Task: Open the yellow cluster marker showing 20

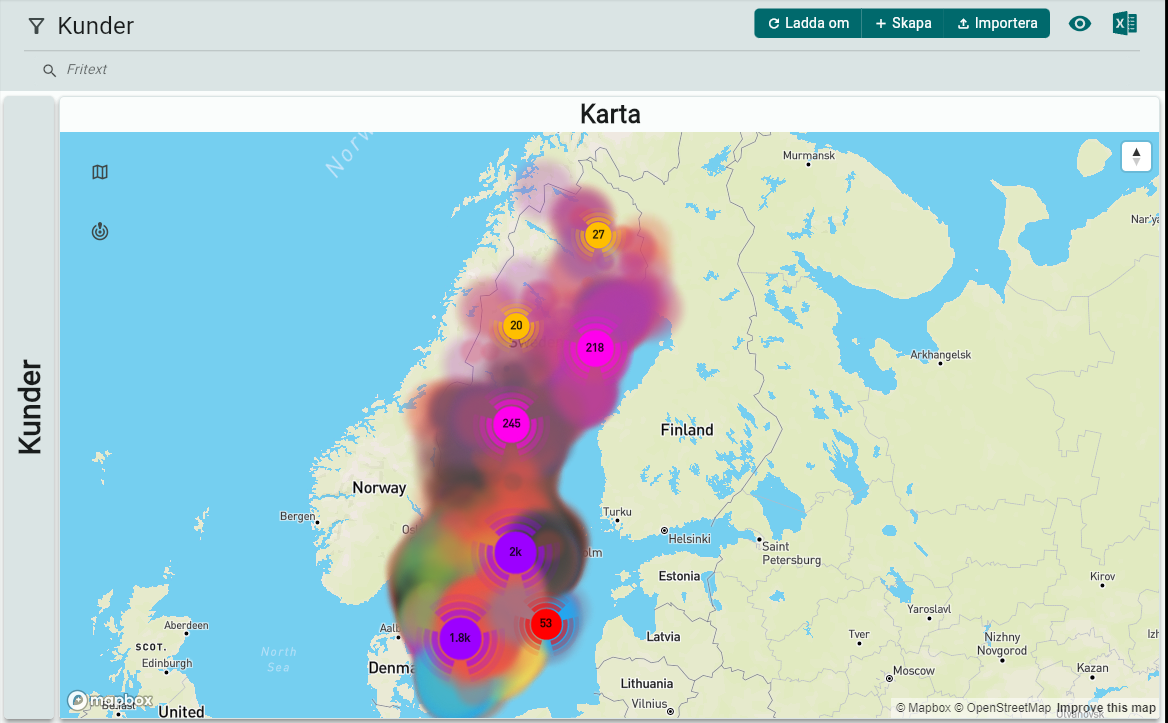Action: pyautogui.click(x=516, y=325)
